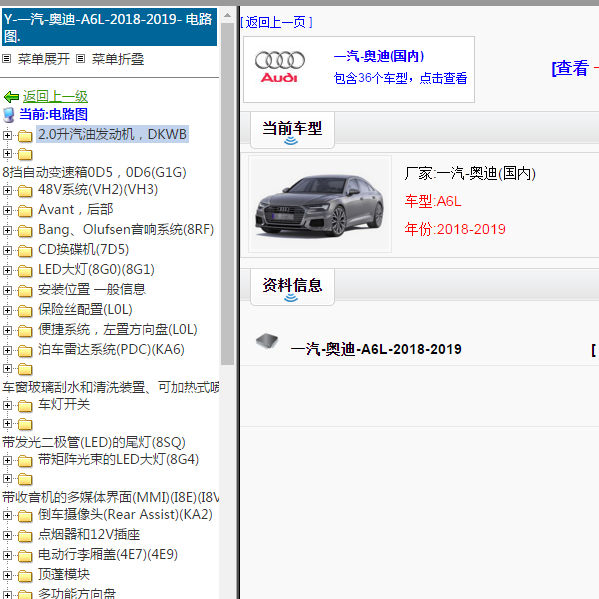Viewport: 599px width, 599px height.
Task: Click the folder icon for 点烟器和12V插座
Action: 25,536
